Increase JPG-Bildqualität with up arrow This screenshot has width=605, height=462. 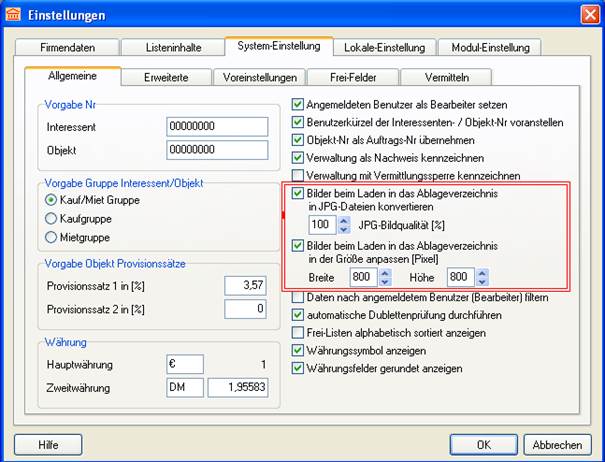tap(344, 221)
